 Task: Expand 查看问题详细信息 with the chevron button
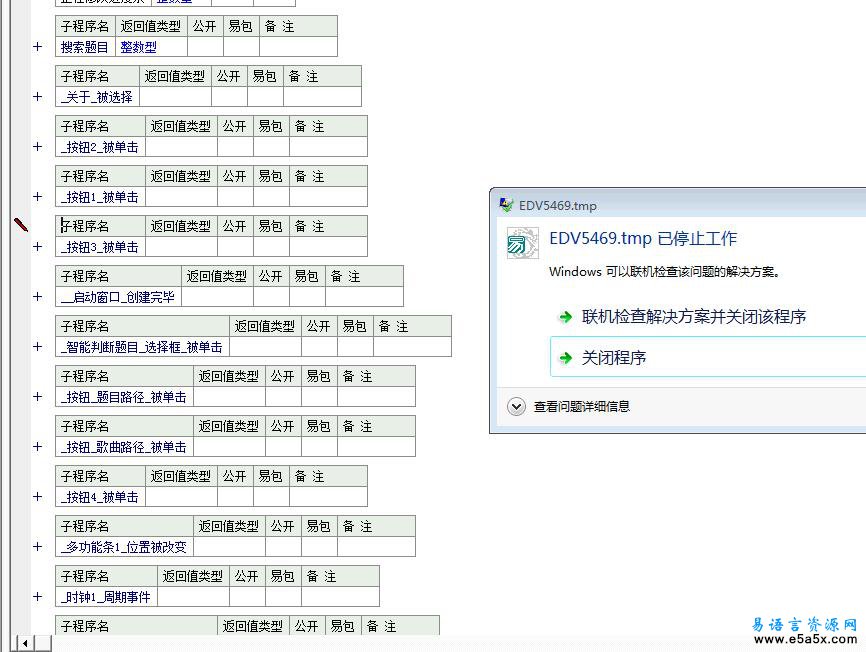click(516, 406)
